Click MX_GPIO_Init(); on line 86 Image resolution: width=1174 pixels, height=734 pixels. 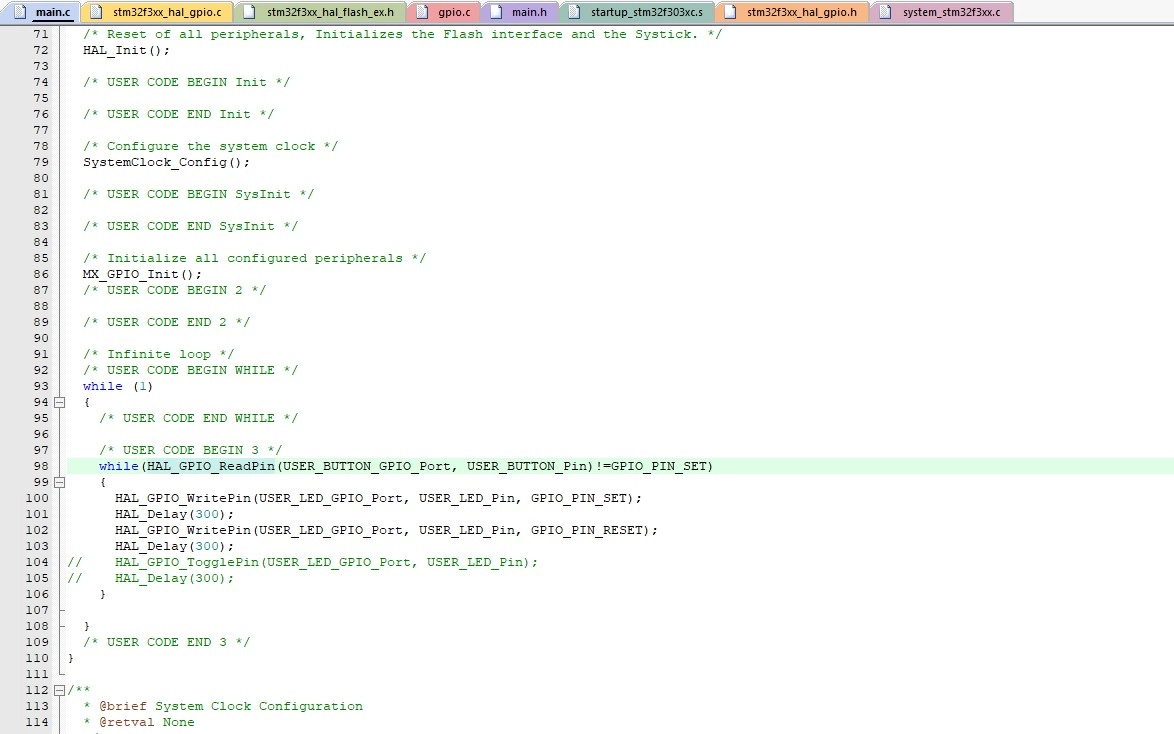pos(142,275)
